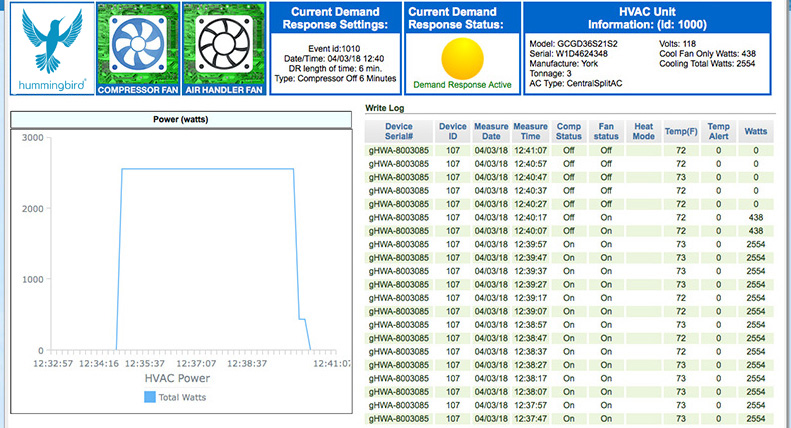Click the Demand Response Active label
Viewport: 791px width, 428px height.
462,85
